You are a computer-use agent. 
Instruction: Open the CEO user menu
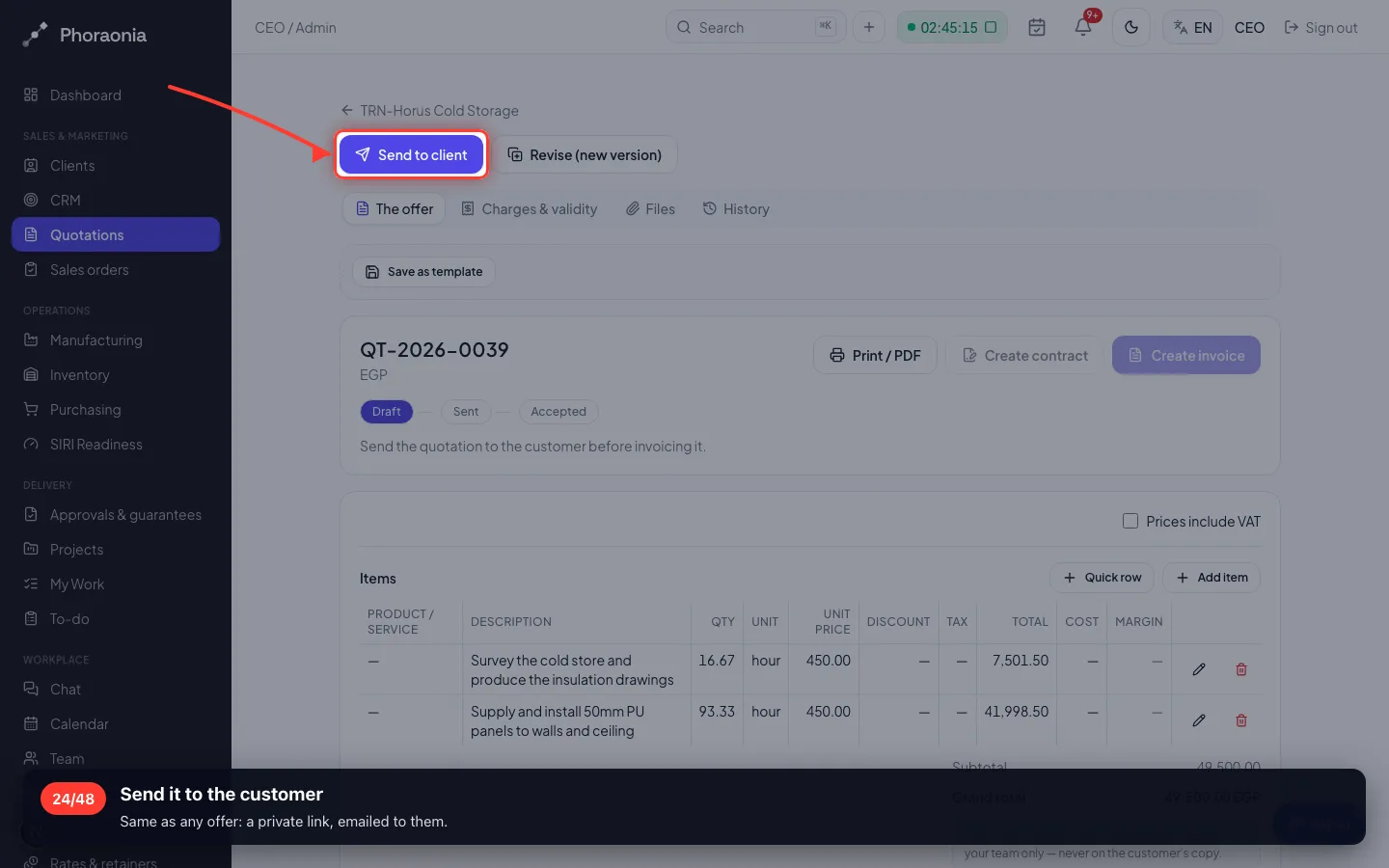tap(1249, 27)
